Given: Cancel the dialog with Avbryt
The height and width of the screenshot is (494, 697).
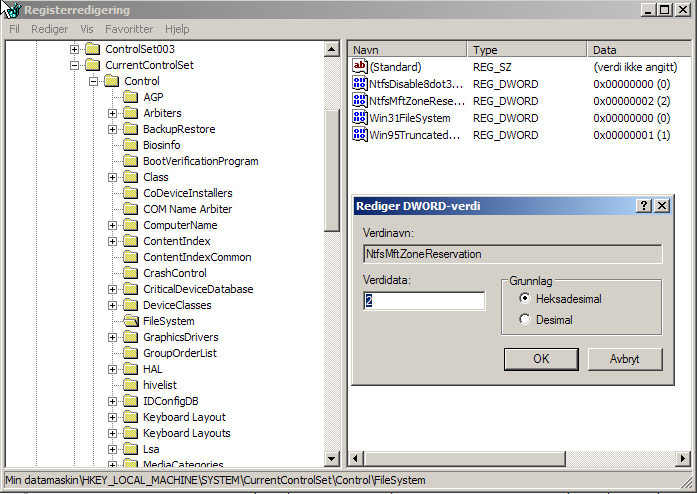Looking at the screenshot, I should tap(625, 359).
